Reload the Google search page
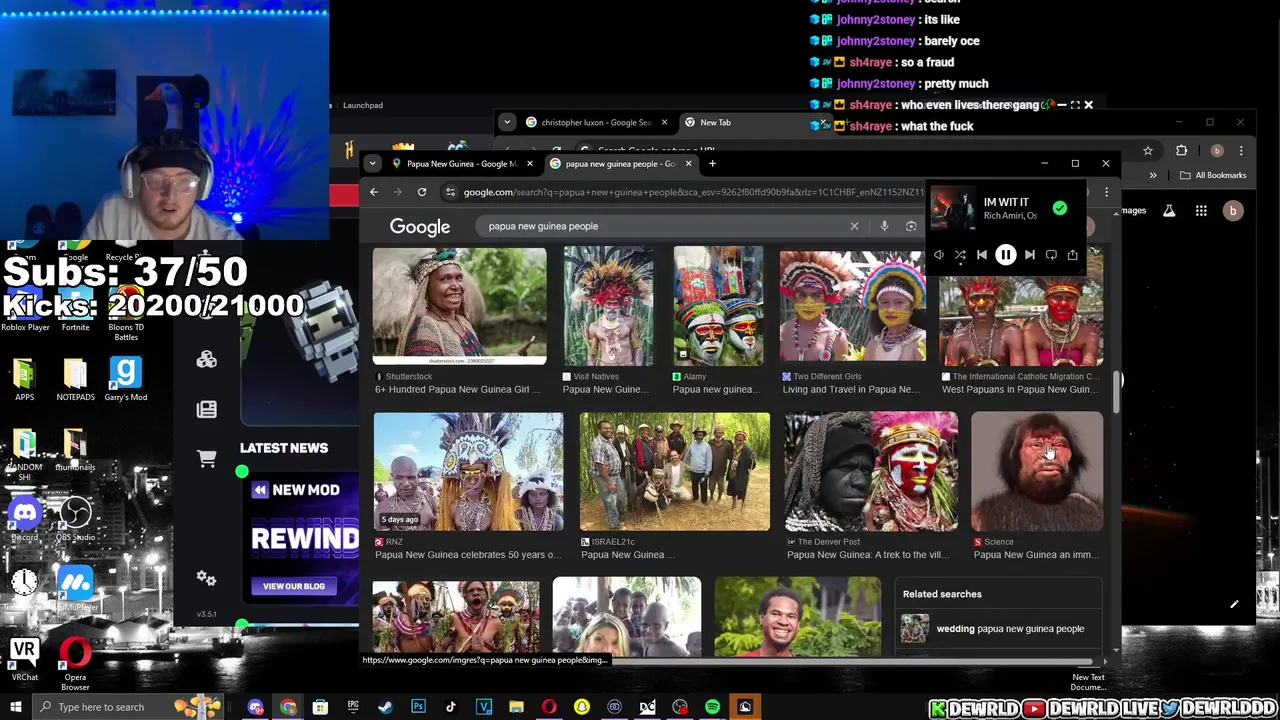 click(x=422, y=192)
